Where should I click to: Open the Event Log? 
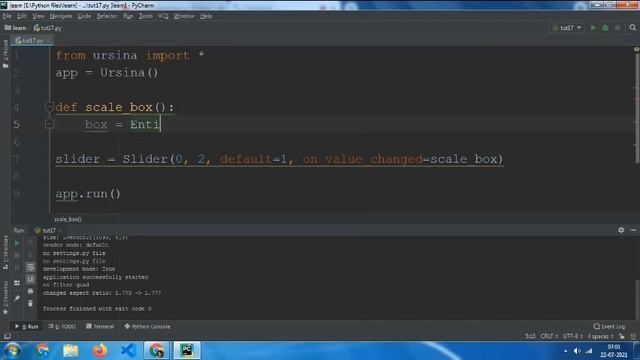tap(609, 327)
